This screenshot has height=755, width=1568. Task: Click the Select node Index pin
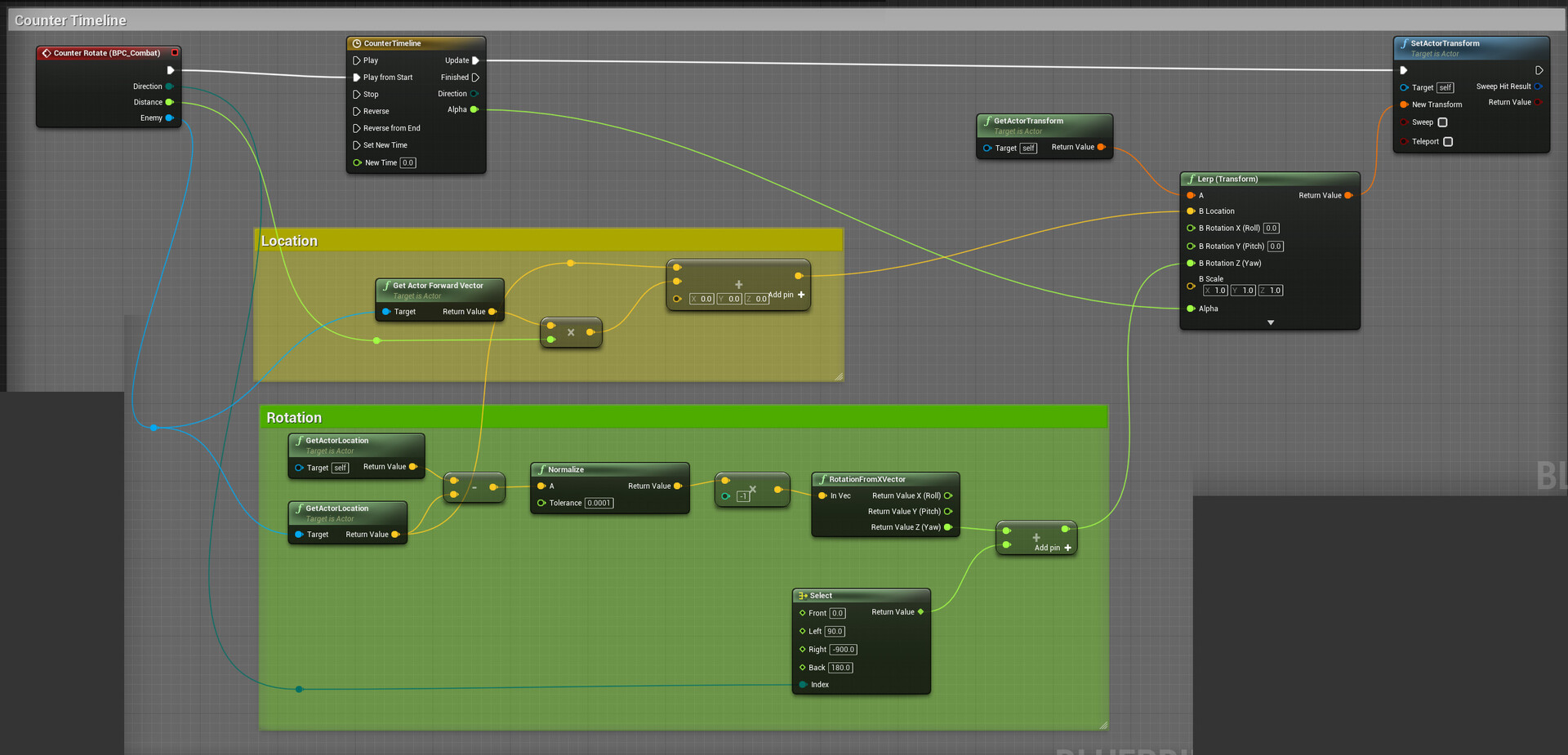803,685
